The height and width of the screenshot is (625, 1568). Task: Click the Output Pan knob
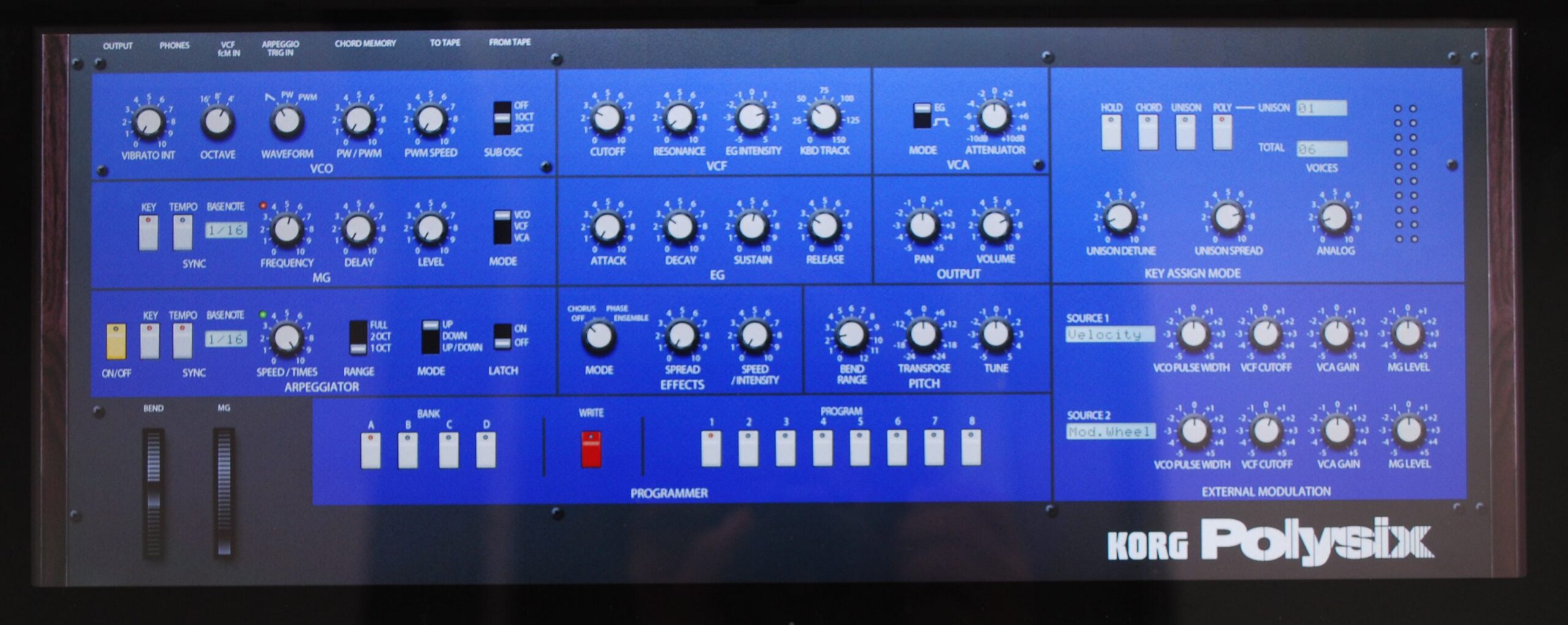pyautogui.click(x=922, y=225)
